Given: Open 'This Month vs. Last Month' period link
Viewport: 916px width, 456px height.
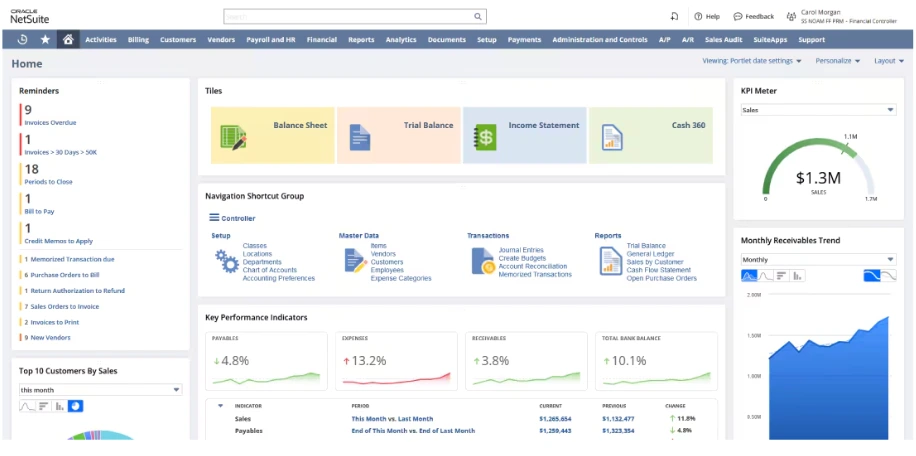Looking at the screenshot, I should click(393, 419).
